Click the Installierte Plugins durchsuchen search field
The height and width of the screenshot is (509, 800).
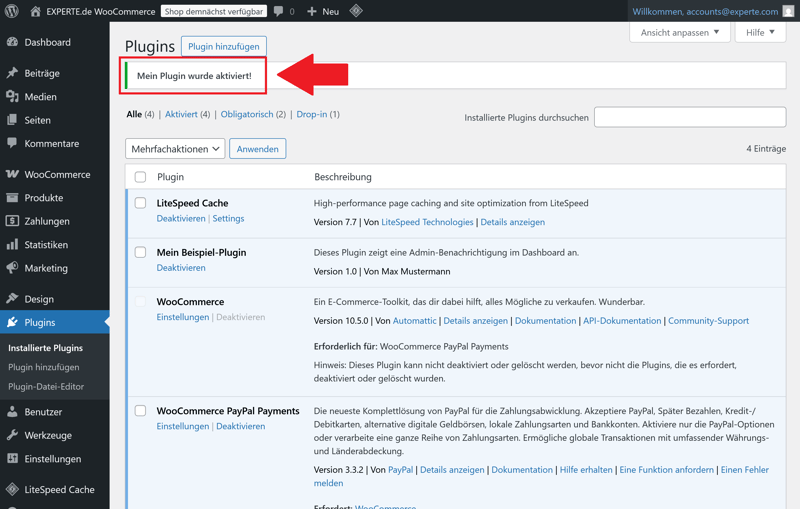[690, 117]
